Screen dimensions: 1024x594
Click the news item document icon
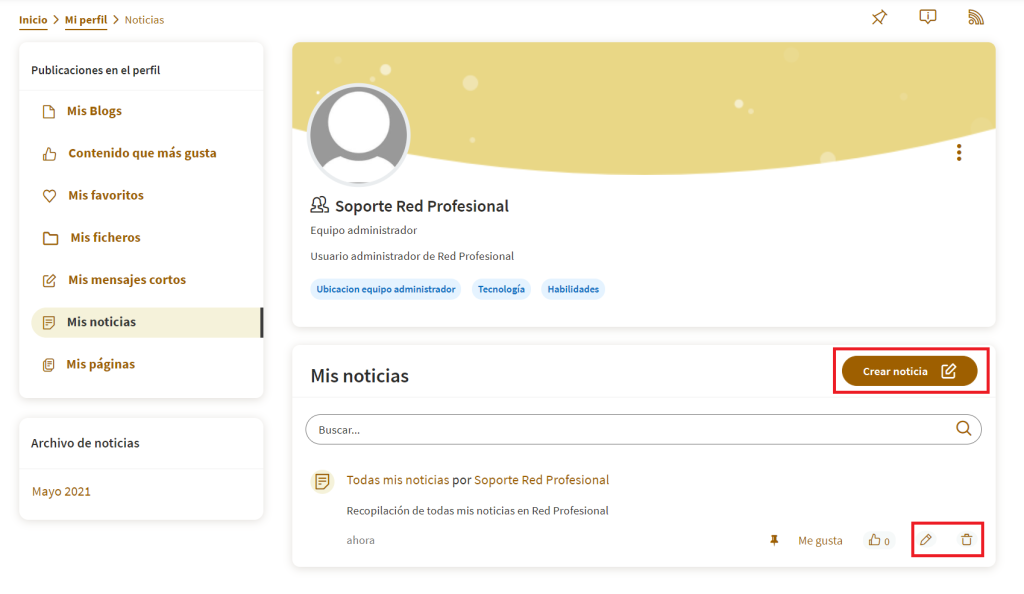point(322,482)
